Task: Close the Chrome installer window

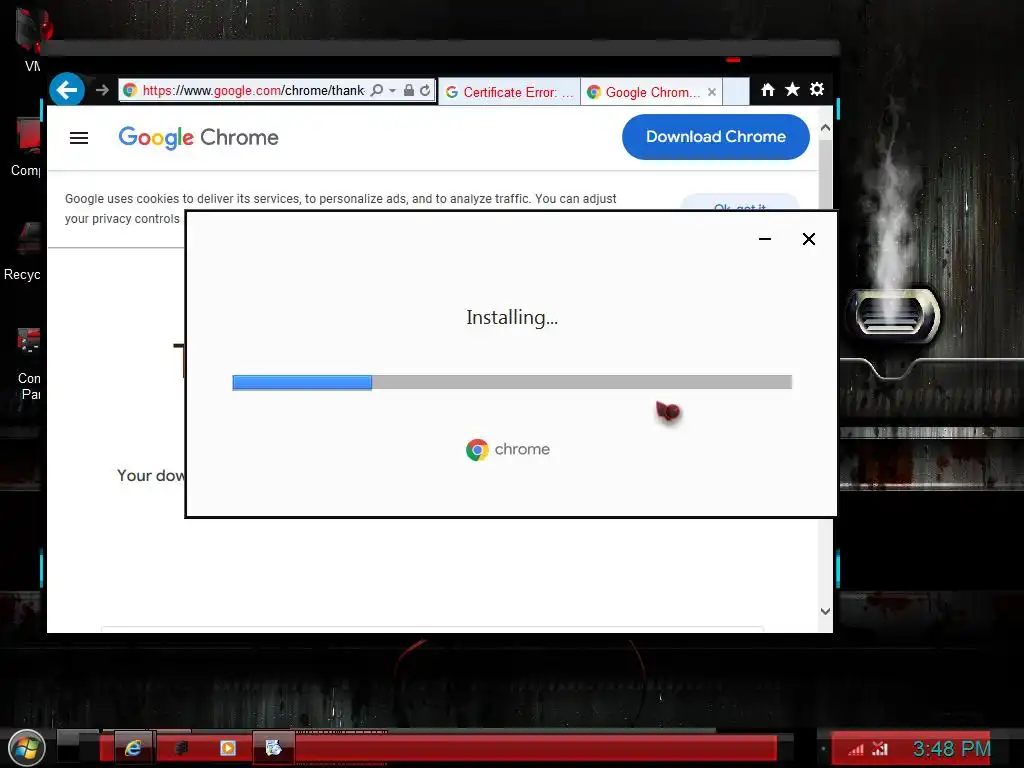Action: click(808, 239)
